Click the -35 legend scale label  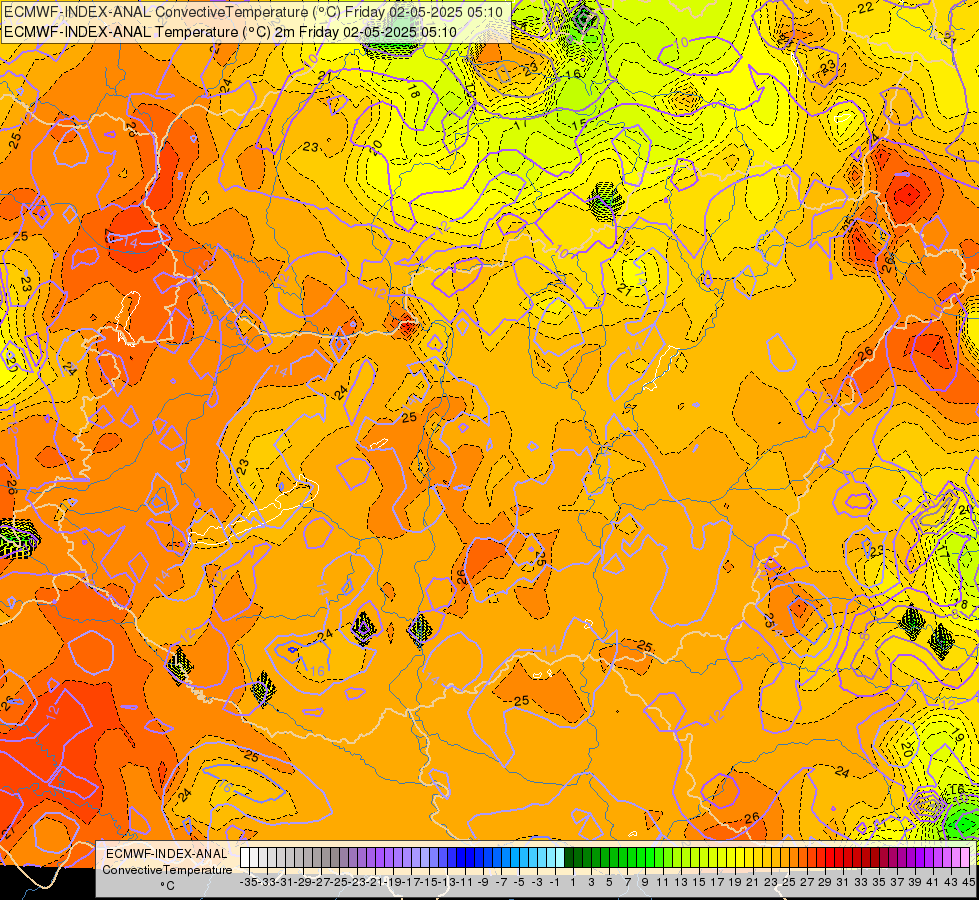(x=249, y=882)
